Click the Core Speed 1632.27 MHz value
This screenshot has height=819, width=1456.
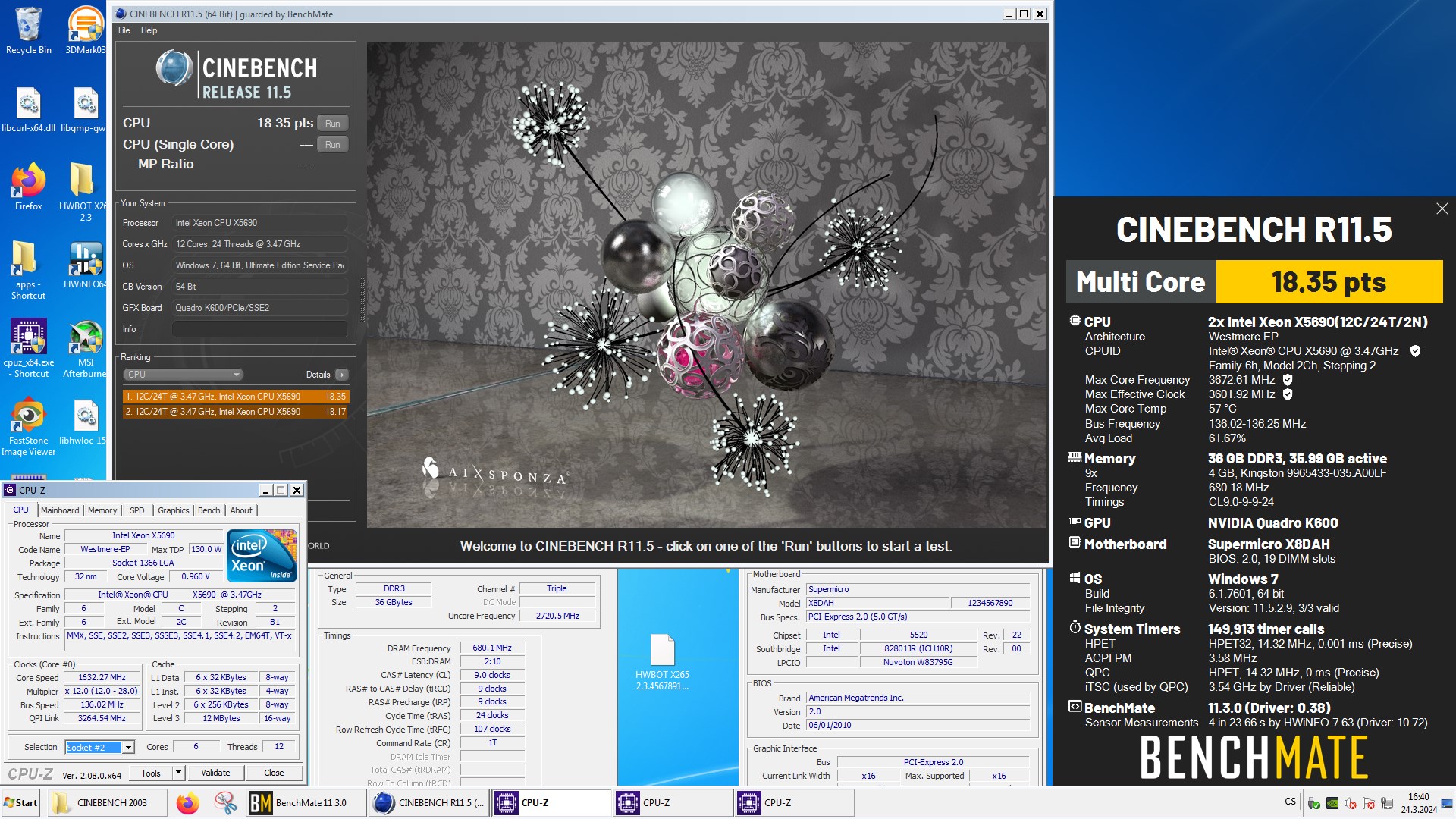[x=102, y=678]
